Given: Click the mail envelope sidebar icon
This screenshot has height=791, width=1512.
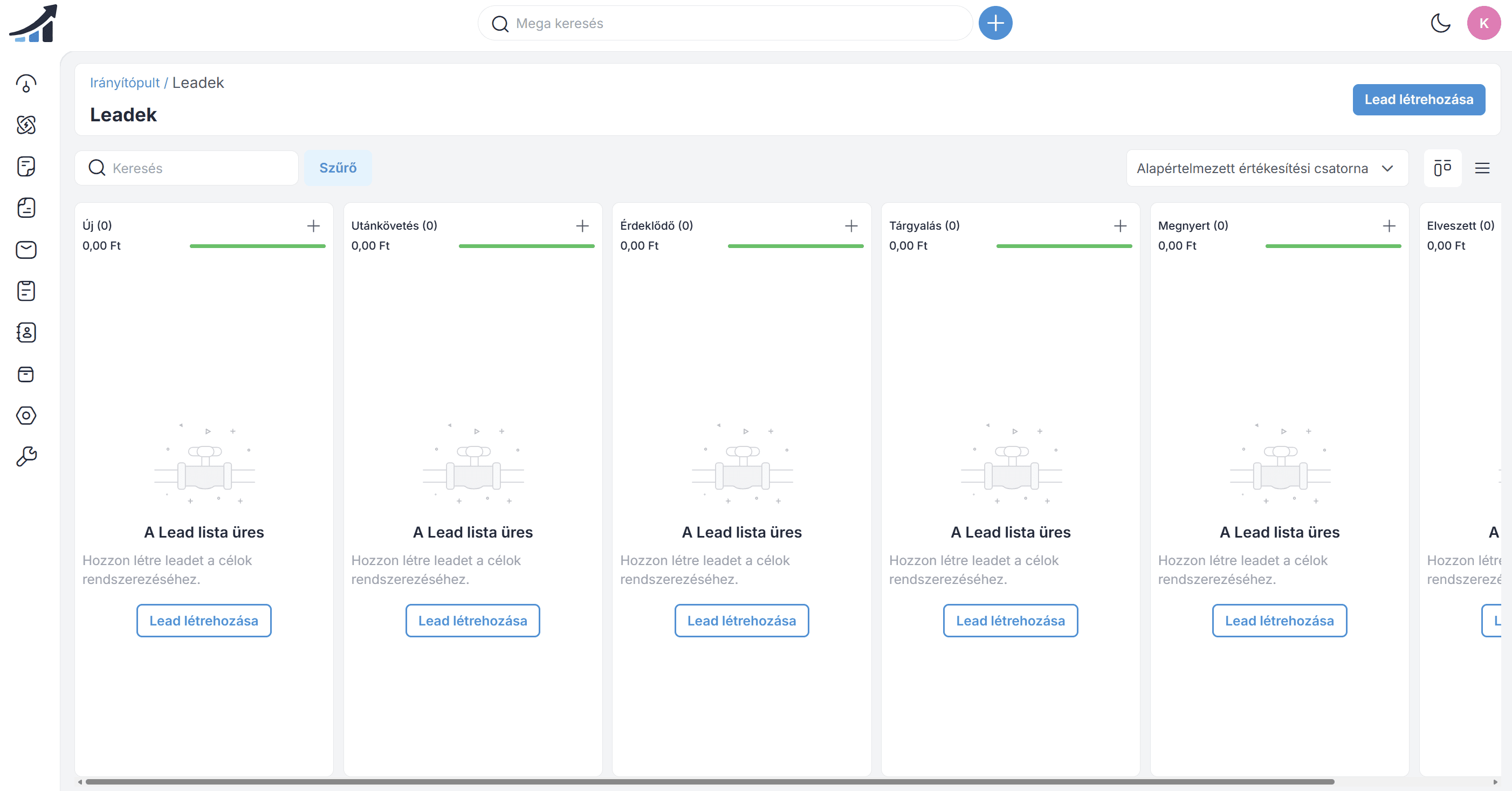Looking at the screenshot, I should [26, 250].
